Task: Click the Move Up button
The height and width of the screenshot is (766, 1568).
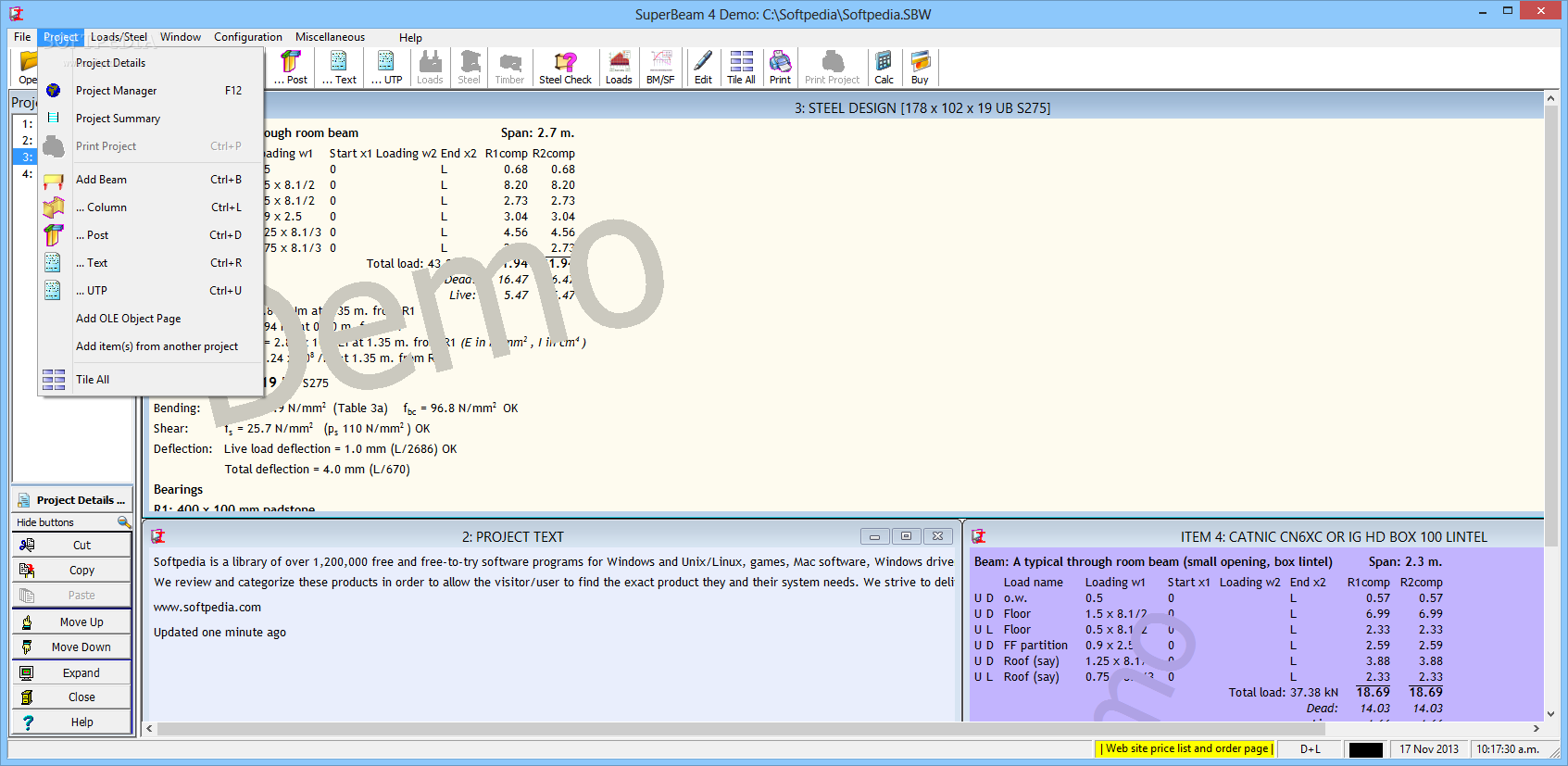Action: (x=71, y=622)
